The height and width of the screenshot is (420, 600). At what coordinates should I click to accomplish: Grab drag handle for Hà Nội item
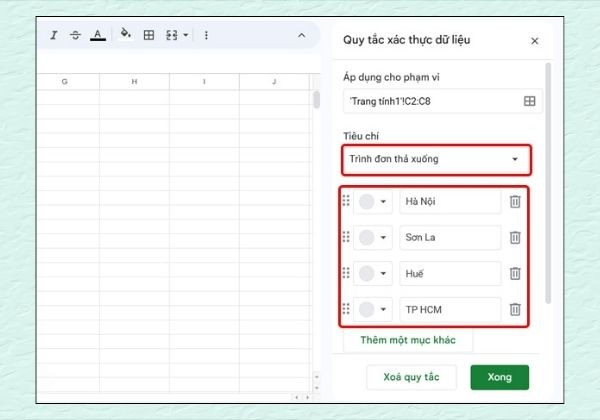[346, 200]
